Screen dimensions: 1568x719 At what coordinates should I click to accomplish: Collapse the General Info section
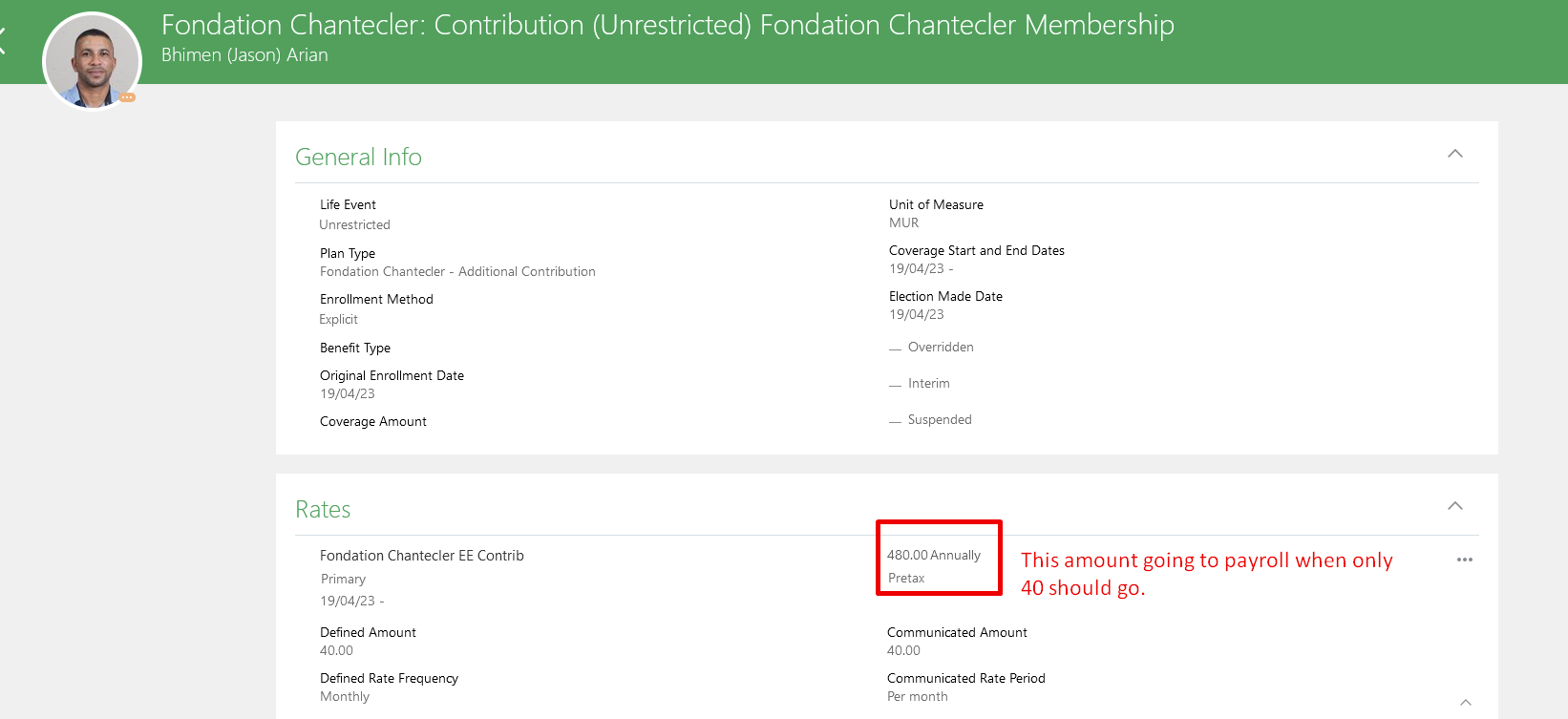click(1455, 154)
